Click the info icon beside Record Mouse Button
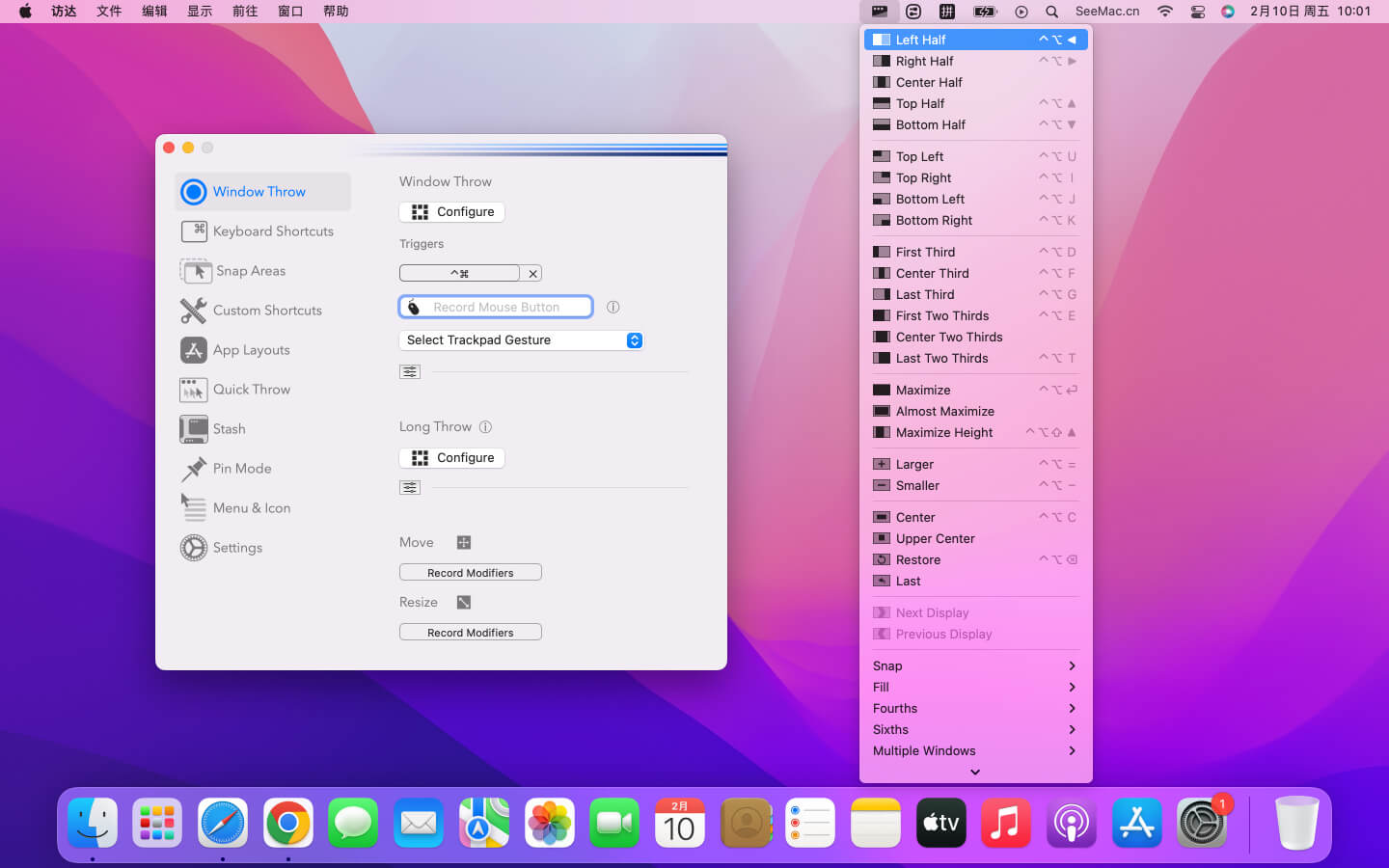This screenshot has width=1389, height=868. (613, 308)
